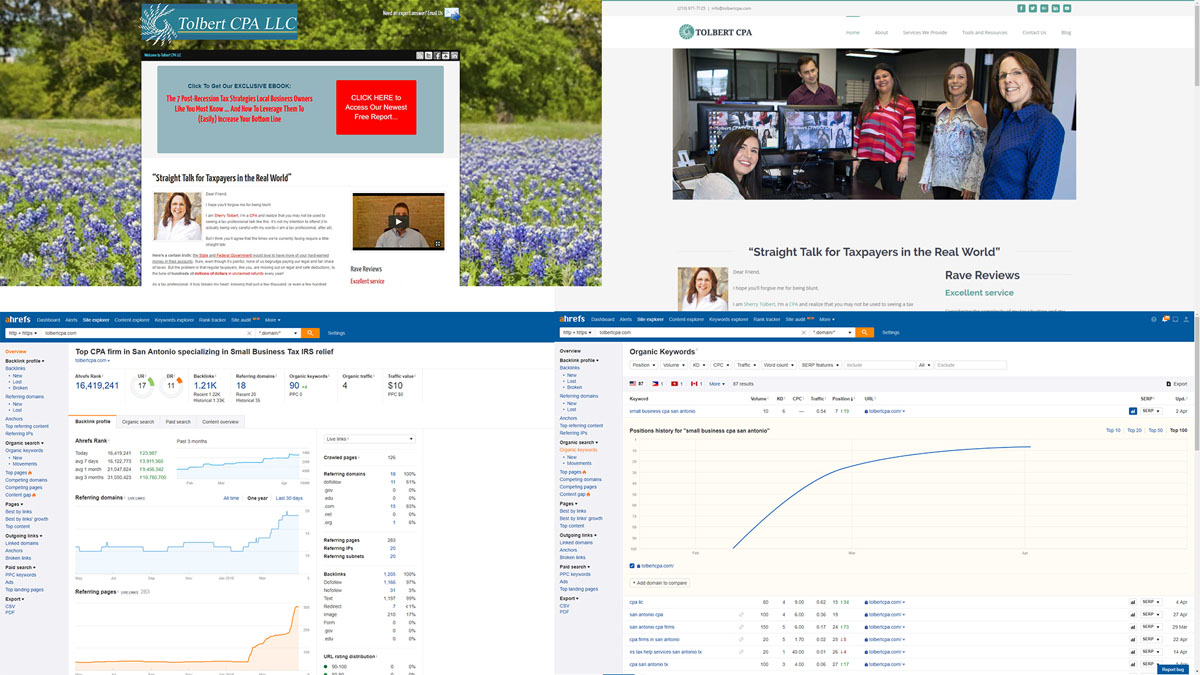Open Twitter icon on new Tolbert CPA site
Image resolution: width=1200 pixels, height=675 pixels.
[1032, 8]
